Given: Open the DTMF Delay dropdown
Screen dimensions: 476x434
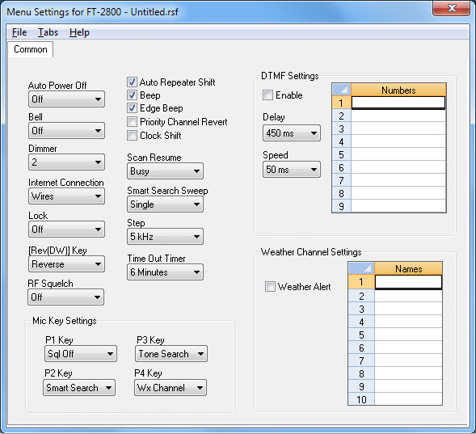Looking at the screenshot, I should pyautogui.click(x=292, y=133).
